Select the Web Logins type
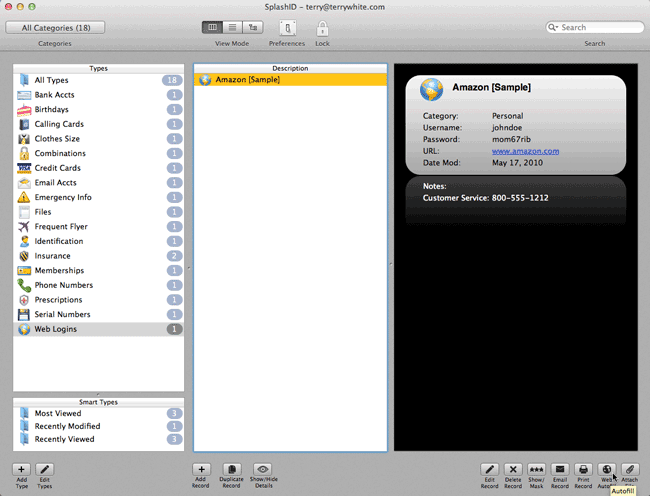650x496 pixels. [99, 329]
